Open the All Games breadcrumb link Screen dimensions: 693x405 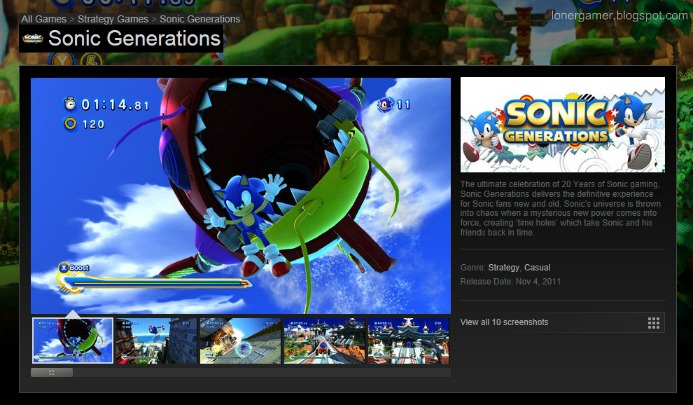[x=43, y=19]
